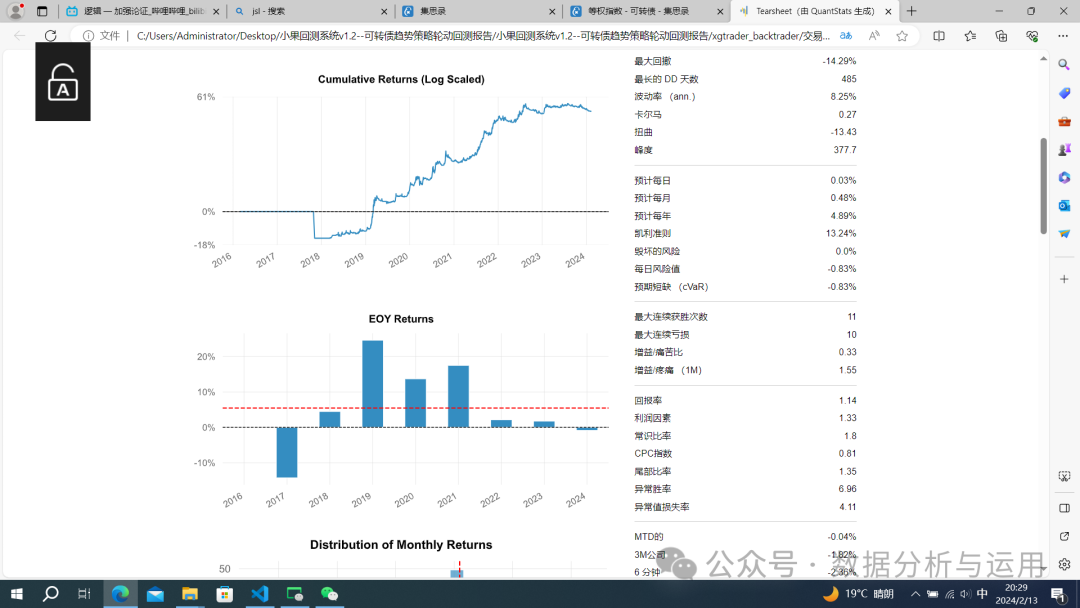The width and height of the screenshot is (1080, 608).
Task: Click the 2021 bar in EOY Returns
Action: pyautogui.click(x=458, y=397)
